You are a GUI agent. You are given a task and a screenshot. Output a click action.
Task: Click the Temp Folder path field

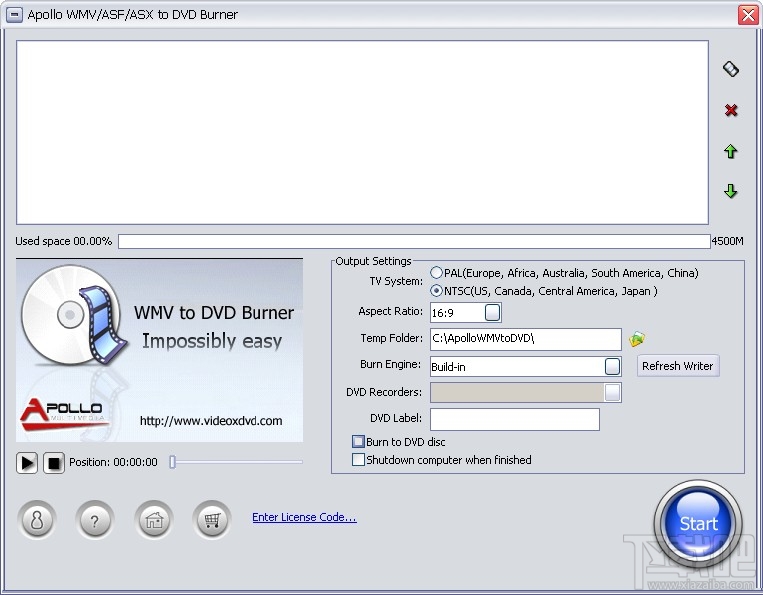[526, 339]
